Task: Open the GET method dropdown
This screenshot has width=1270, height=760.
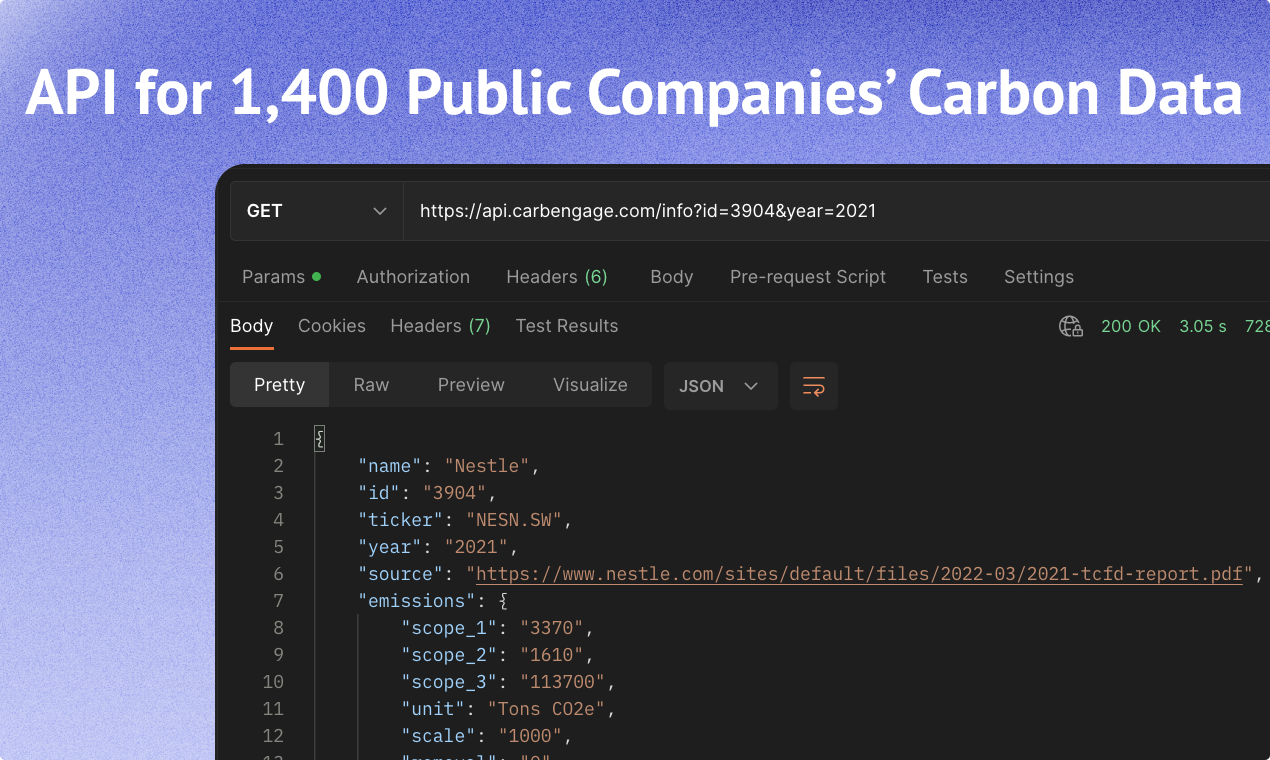Action: (317, 211)
